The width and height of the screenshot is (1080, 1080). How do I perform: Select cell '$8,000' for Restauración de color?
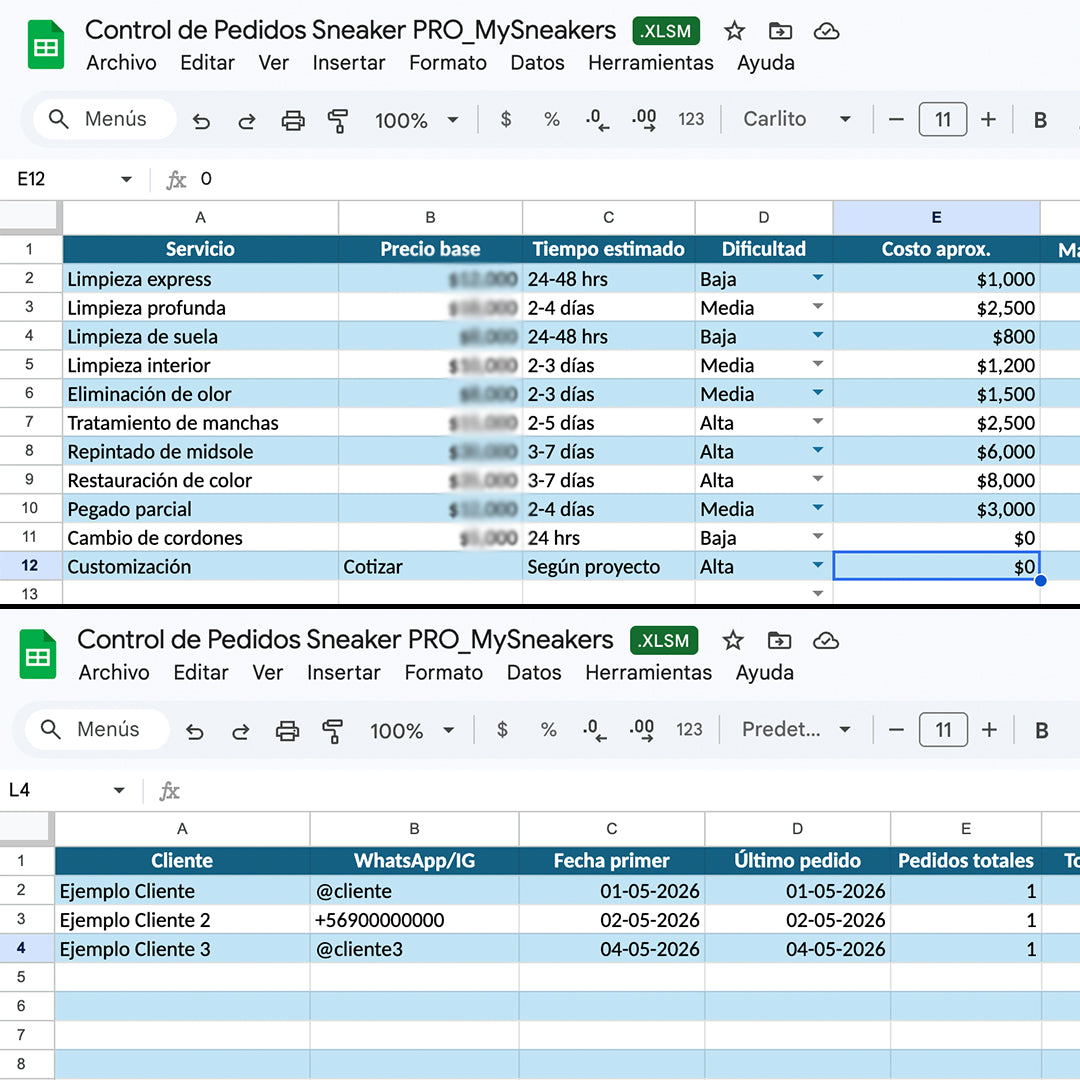[x=936, y=480]
